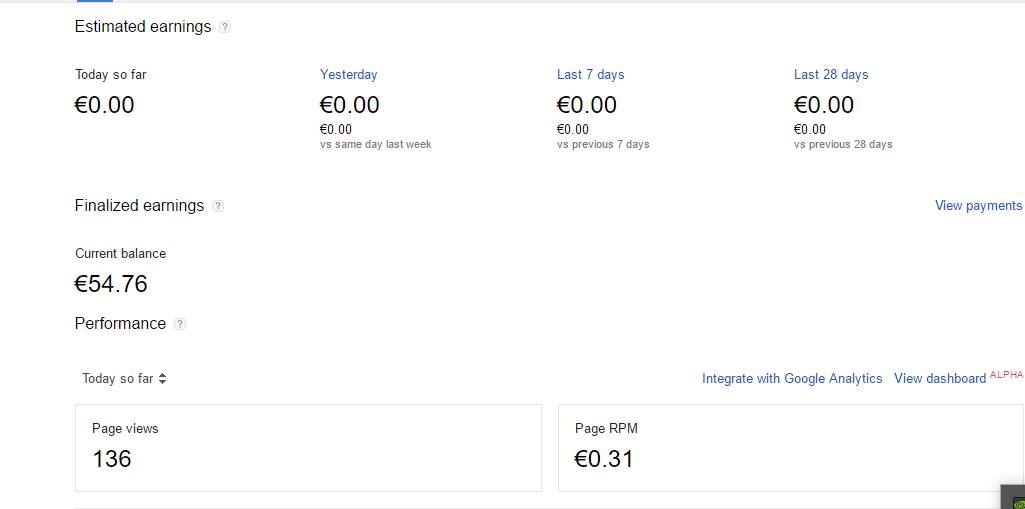Click the 136 page views value
The image size is (1025, 509).
coord(112,459)
